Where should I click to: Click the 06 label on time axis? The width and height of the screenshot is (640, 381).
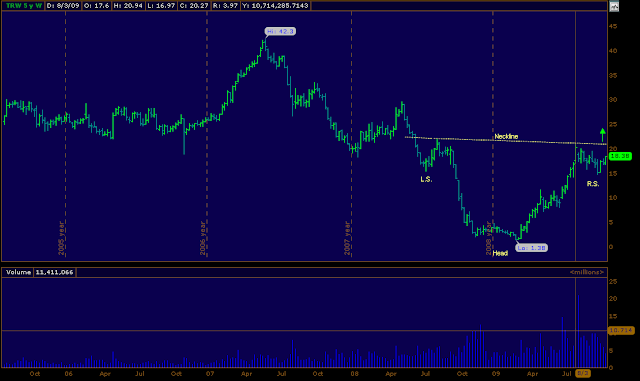click(69, 374)
